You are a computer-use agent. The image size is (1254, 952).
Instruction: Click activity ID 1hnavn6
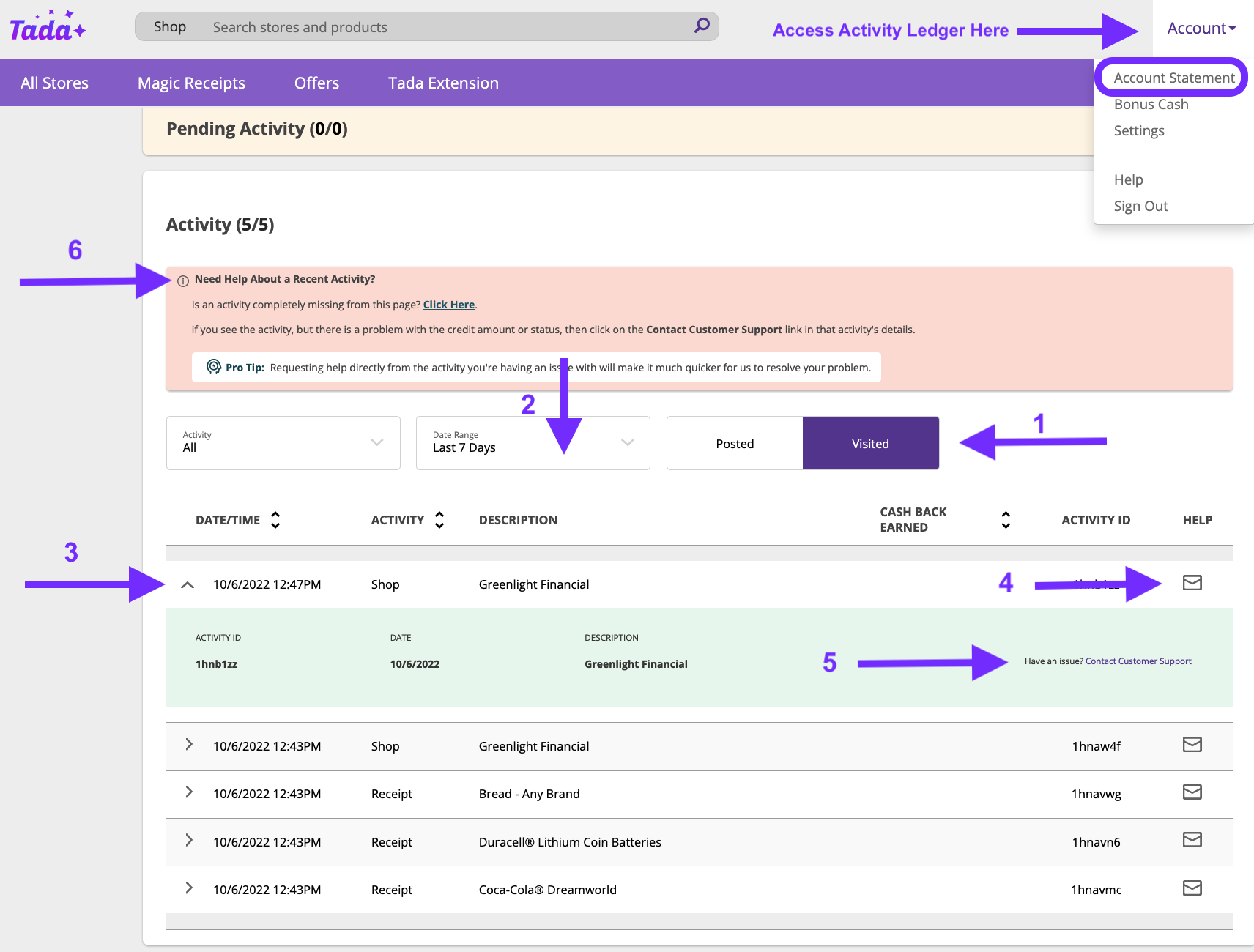point(1097,842)
